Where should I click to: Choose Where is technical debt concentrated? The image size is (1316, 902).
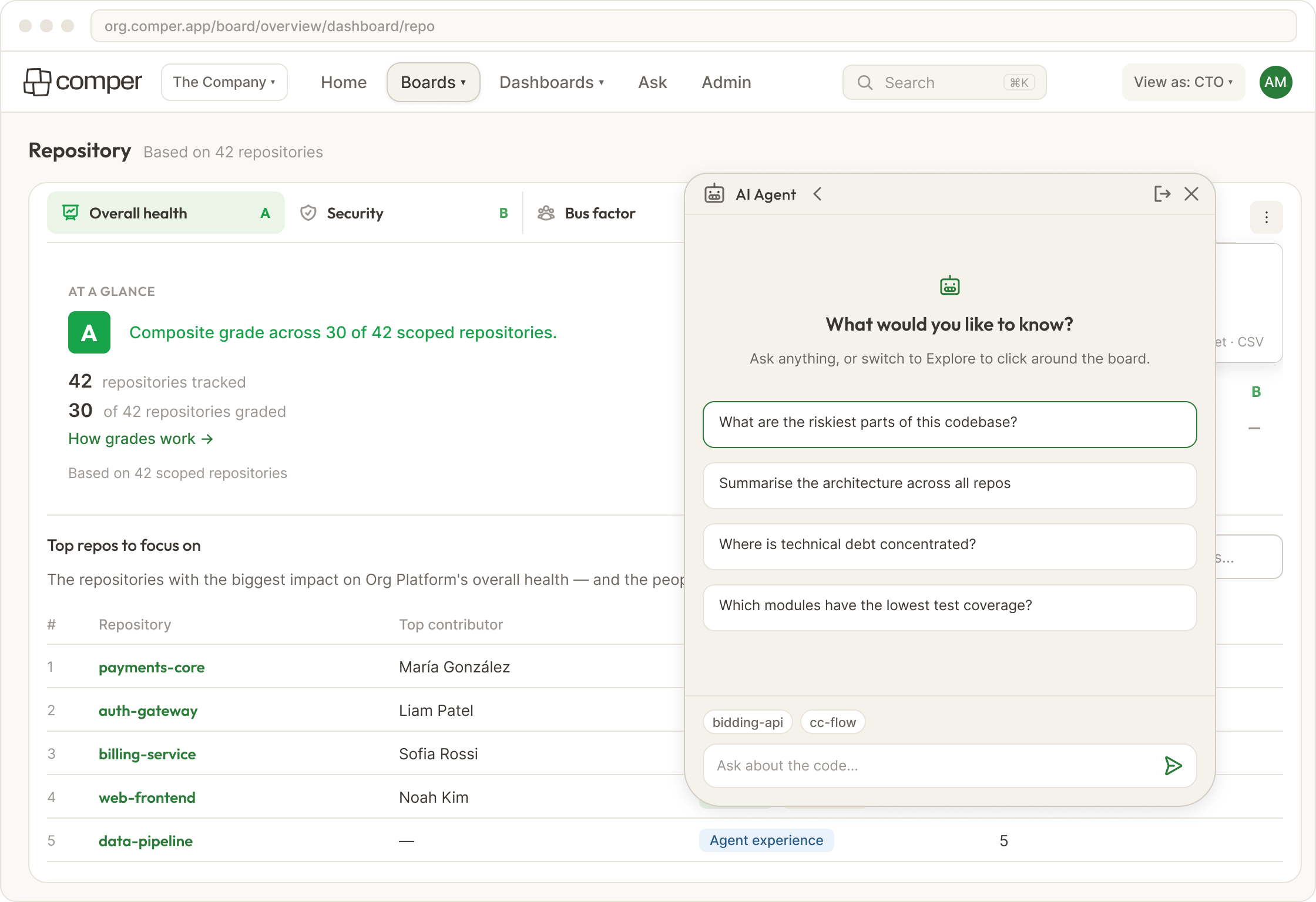[950, 547]
